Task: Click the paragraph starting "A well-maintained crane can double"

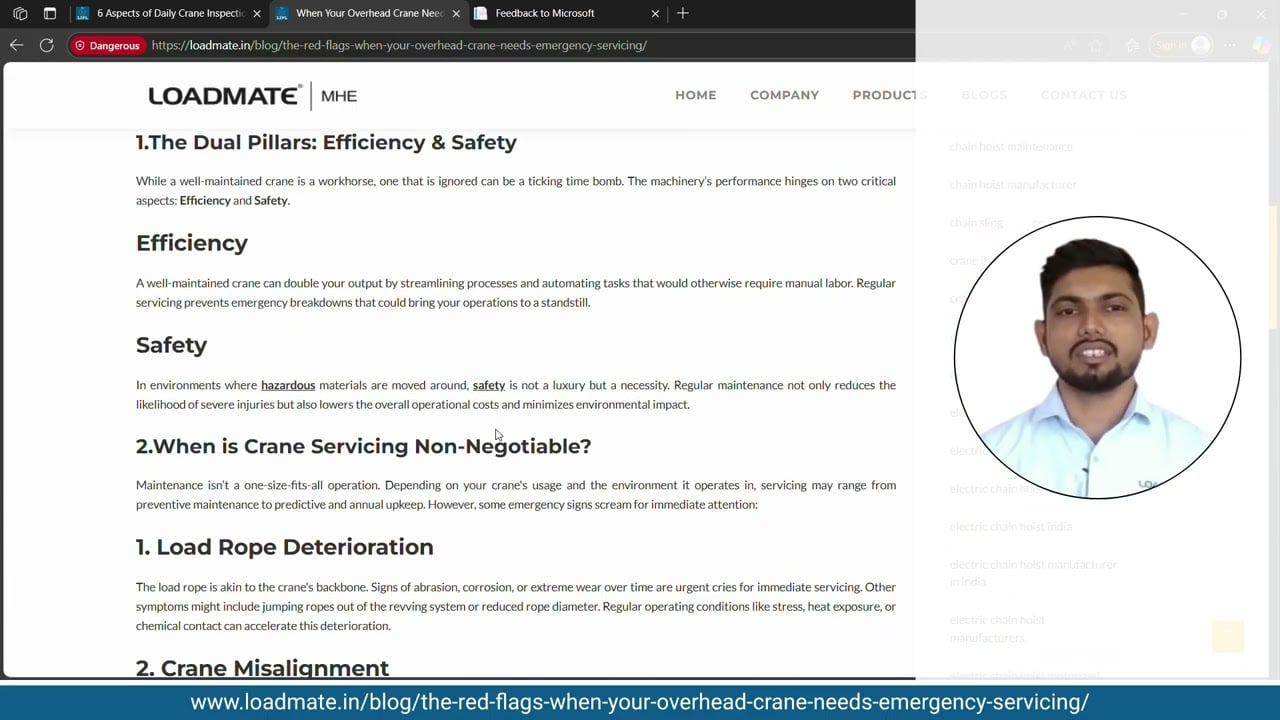Action: 516,293
